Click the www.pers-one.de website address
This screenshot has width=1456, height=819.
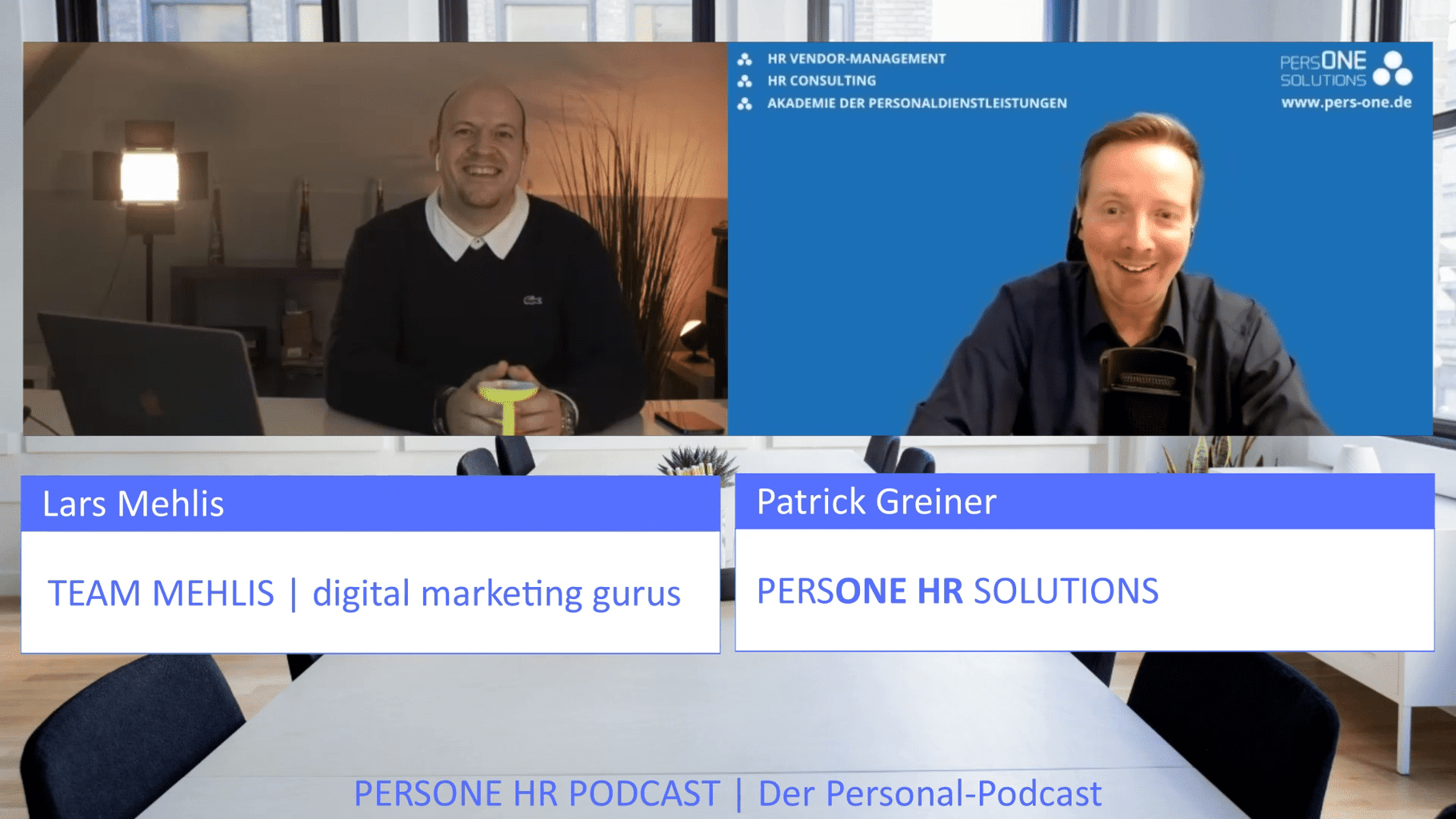point(1346,102)
